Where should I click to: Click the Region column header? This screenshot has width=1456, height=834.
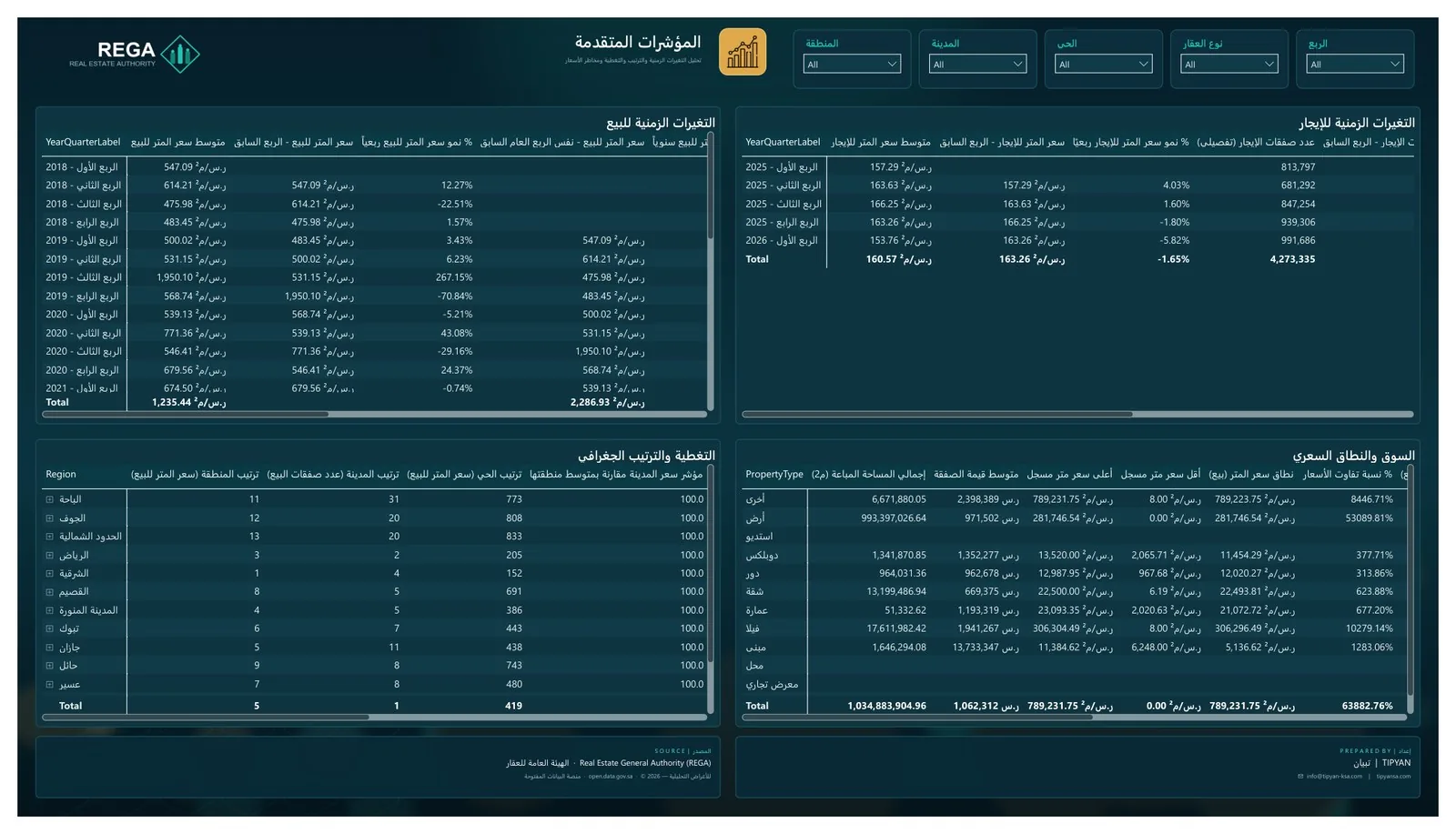[61, 474]
